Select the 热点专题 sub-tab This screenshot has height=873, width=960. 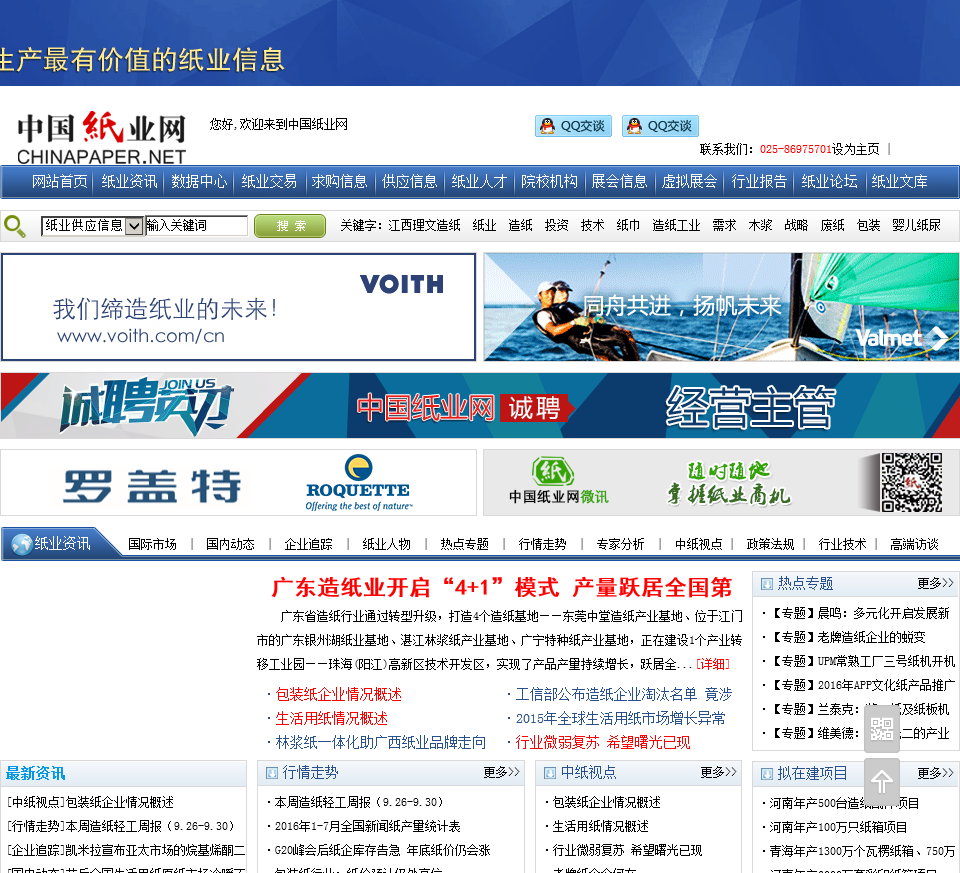click(465, 544)
